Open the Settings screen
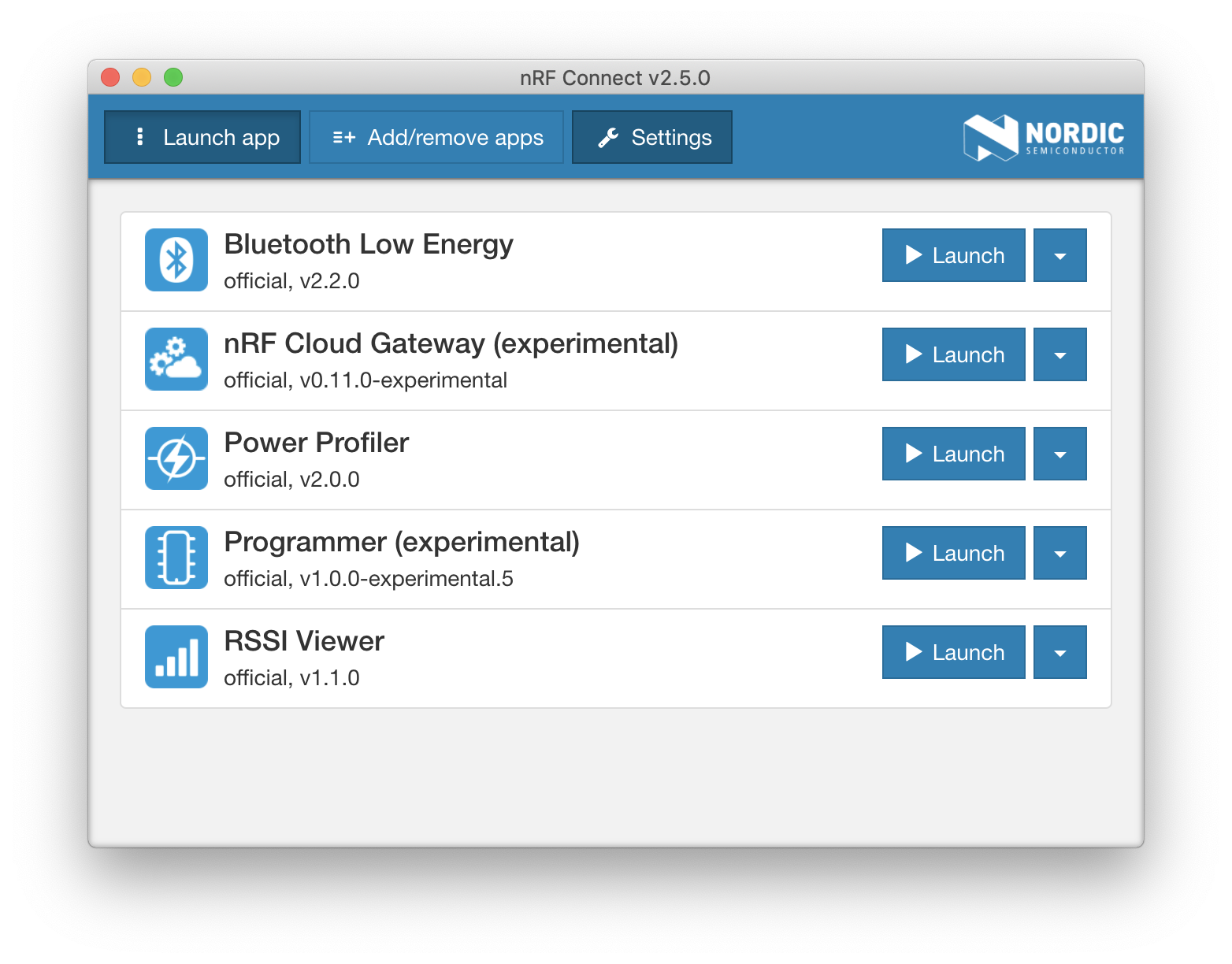 pos(651,136)
